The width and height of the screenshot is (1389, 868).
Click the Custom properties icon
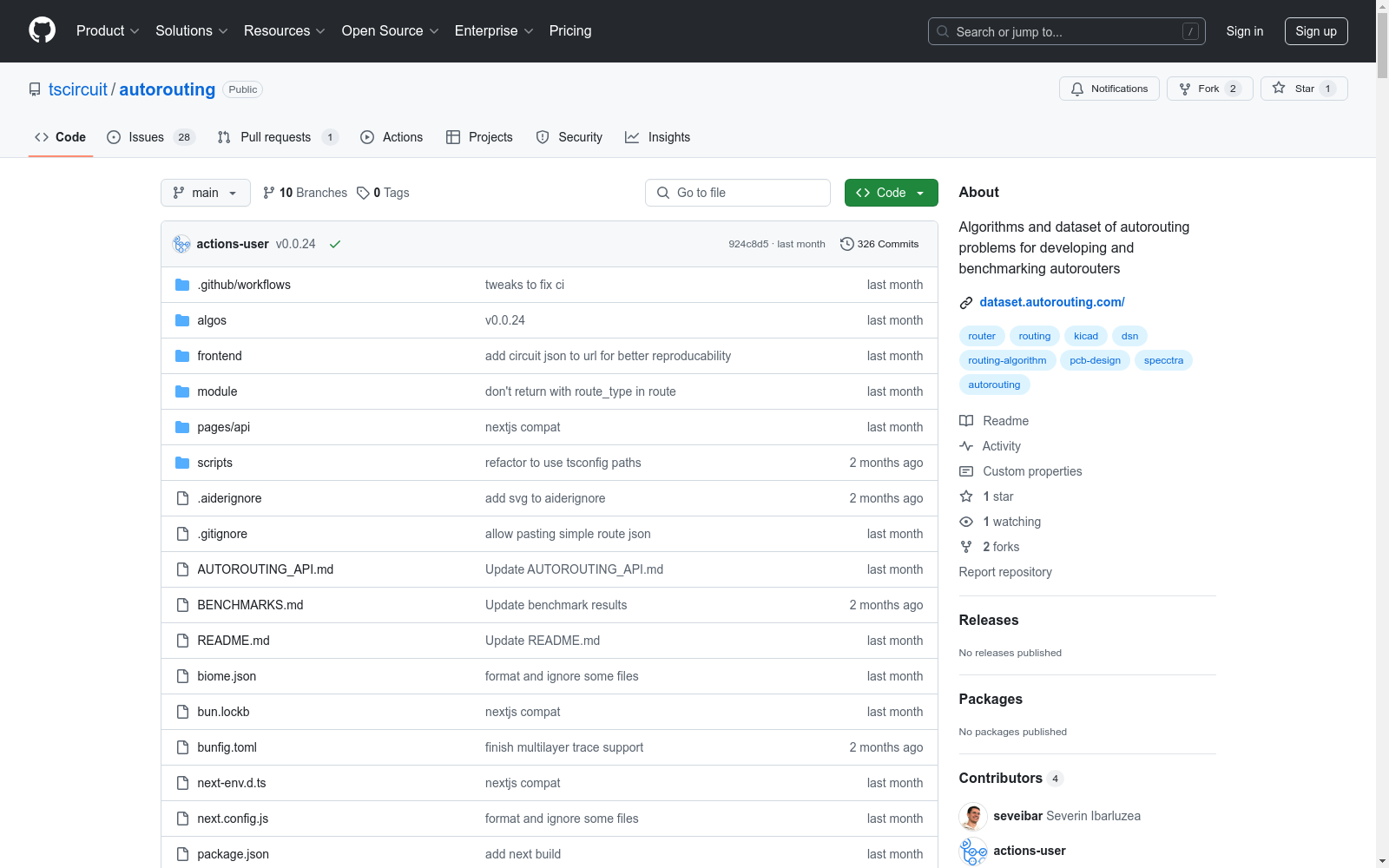966,471
